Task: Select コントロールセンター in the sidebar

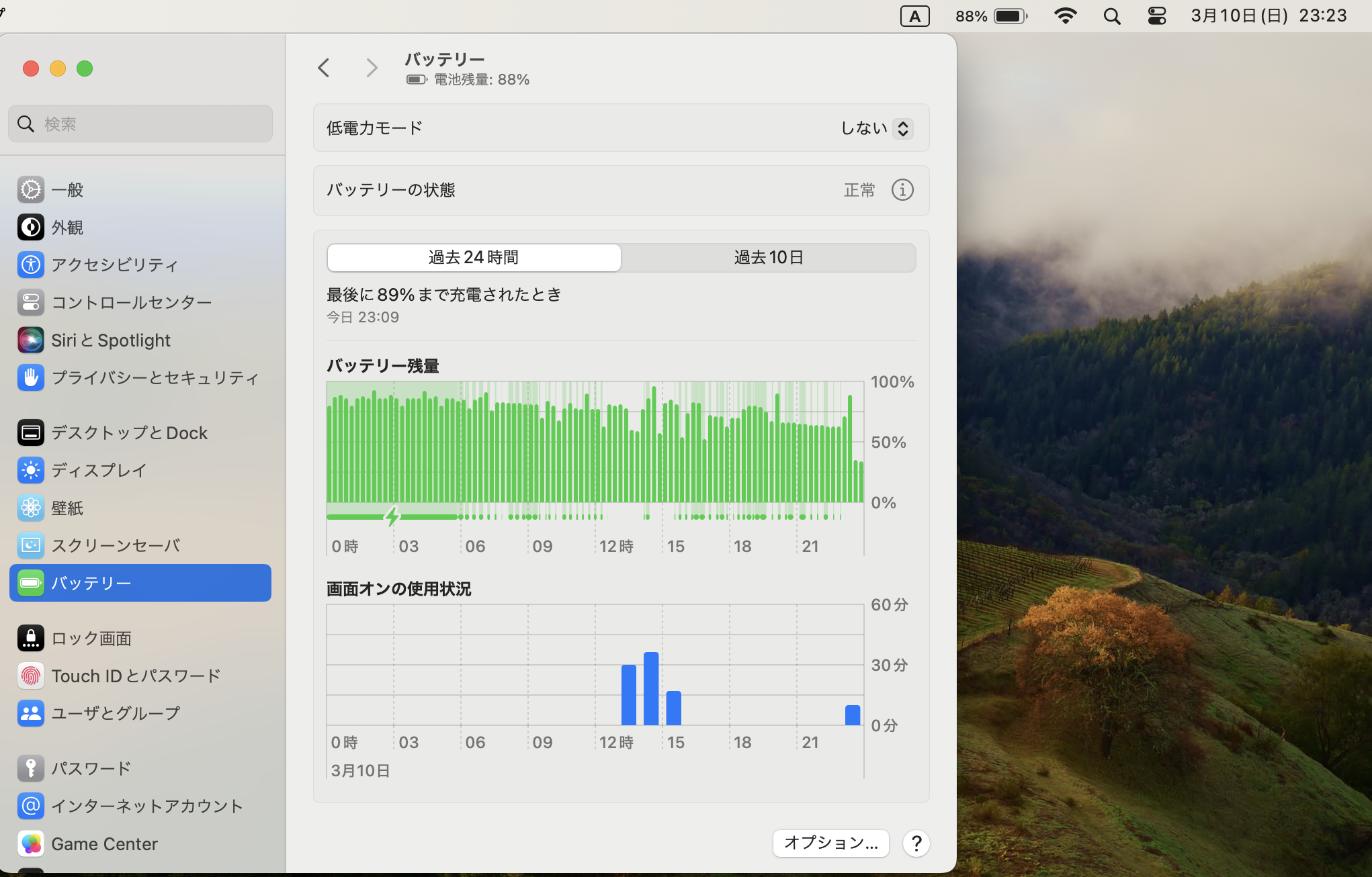Action: tap(131, 302)
